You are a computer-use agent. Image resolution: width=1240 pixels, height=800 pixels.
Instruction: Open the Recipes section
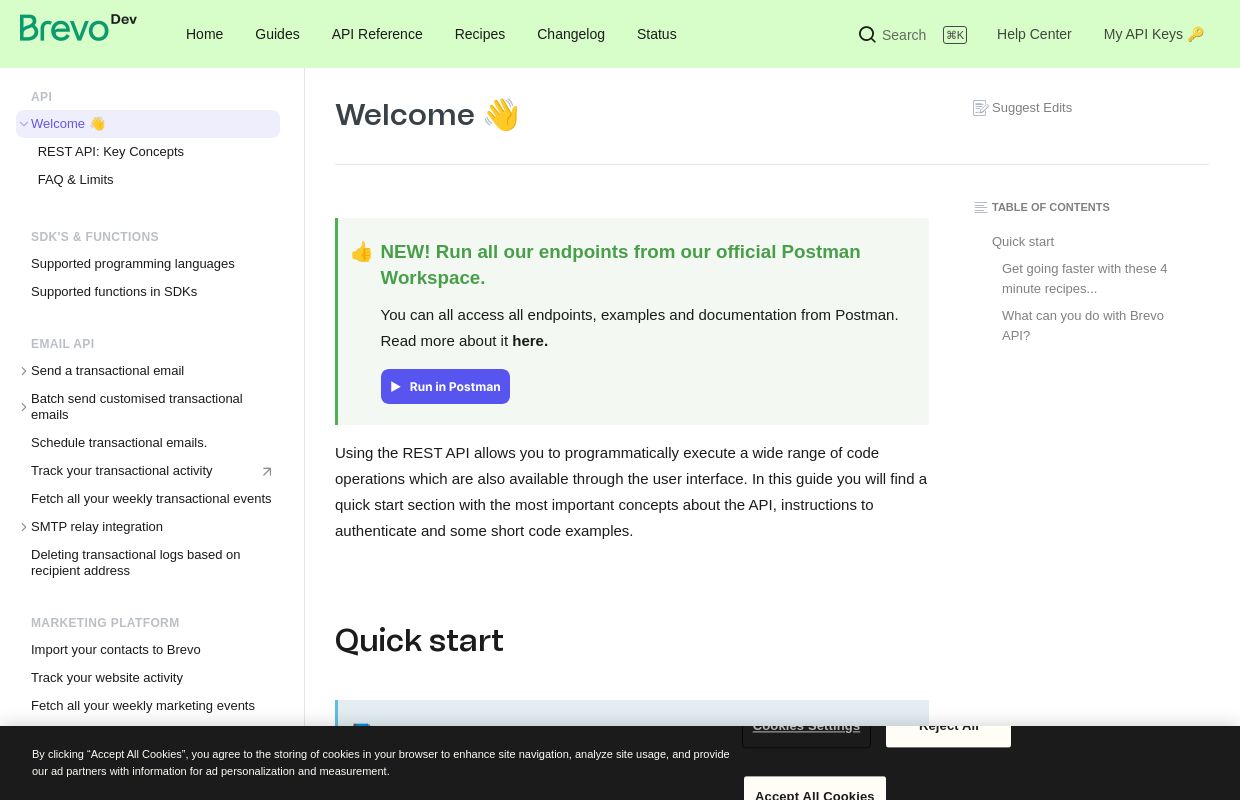click(x=480, y=34)
